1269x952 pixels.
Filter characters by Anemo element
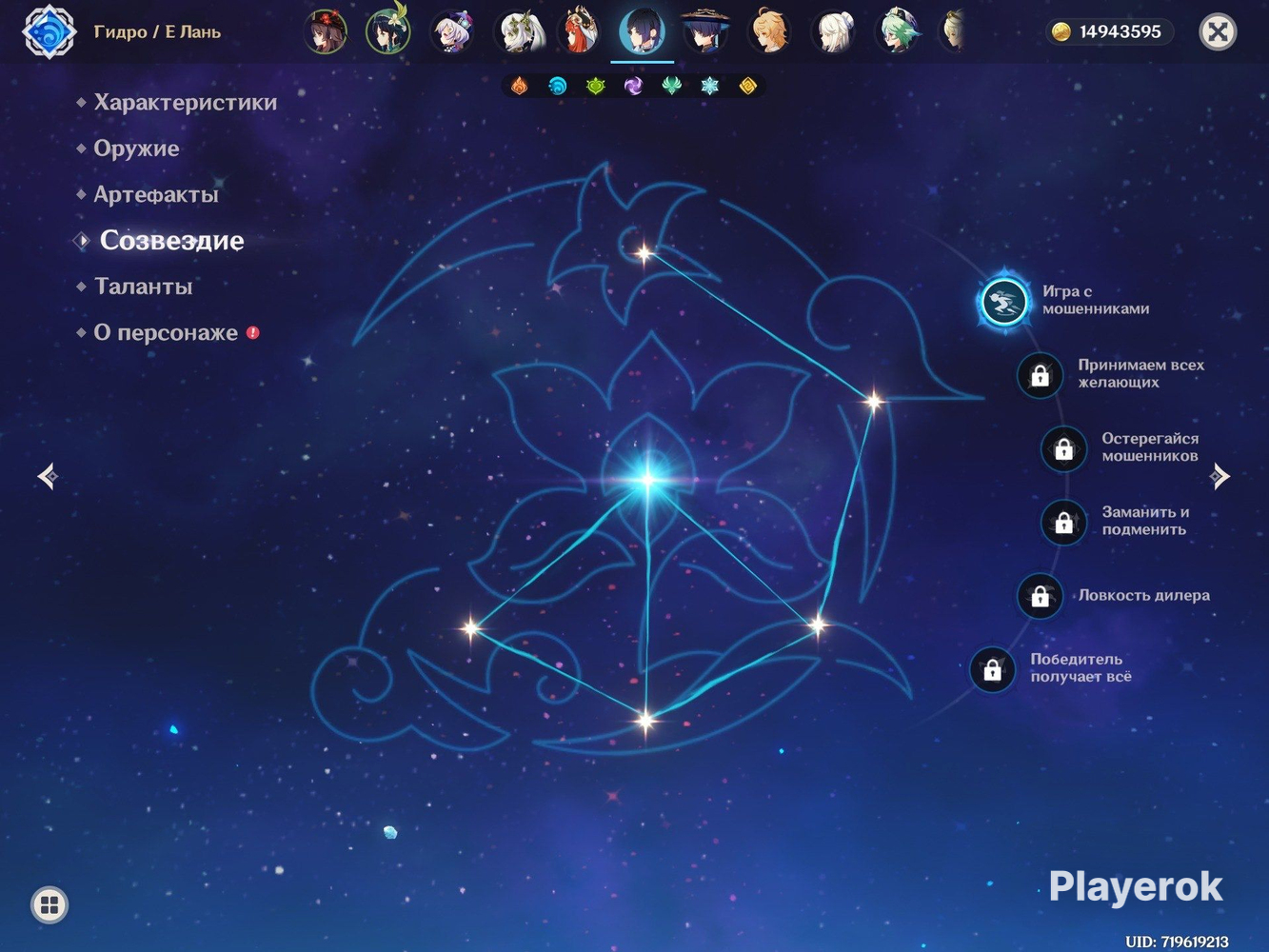coord(671,87)
